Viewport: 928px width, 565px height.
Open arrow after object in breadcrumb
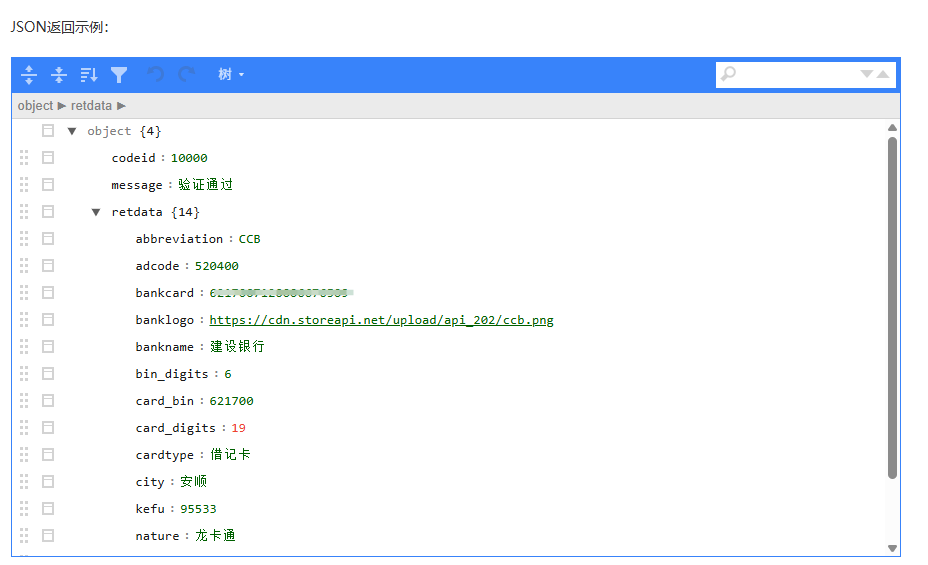click(62, 106)
